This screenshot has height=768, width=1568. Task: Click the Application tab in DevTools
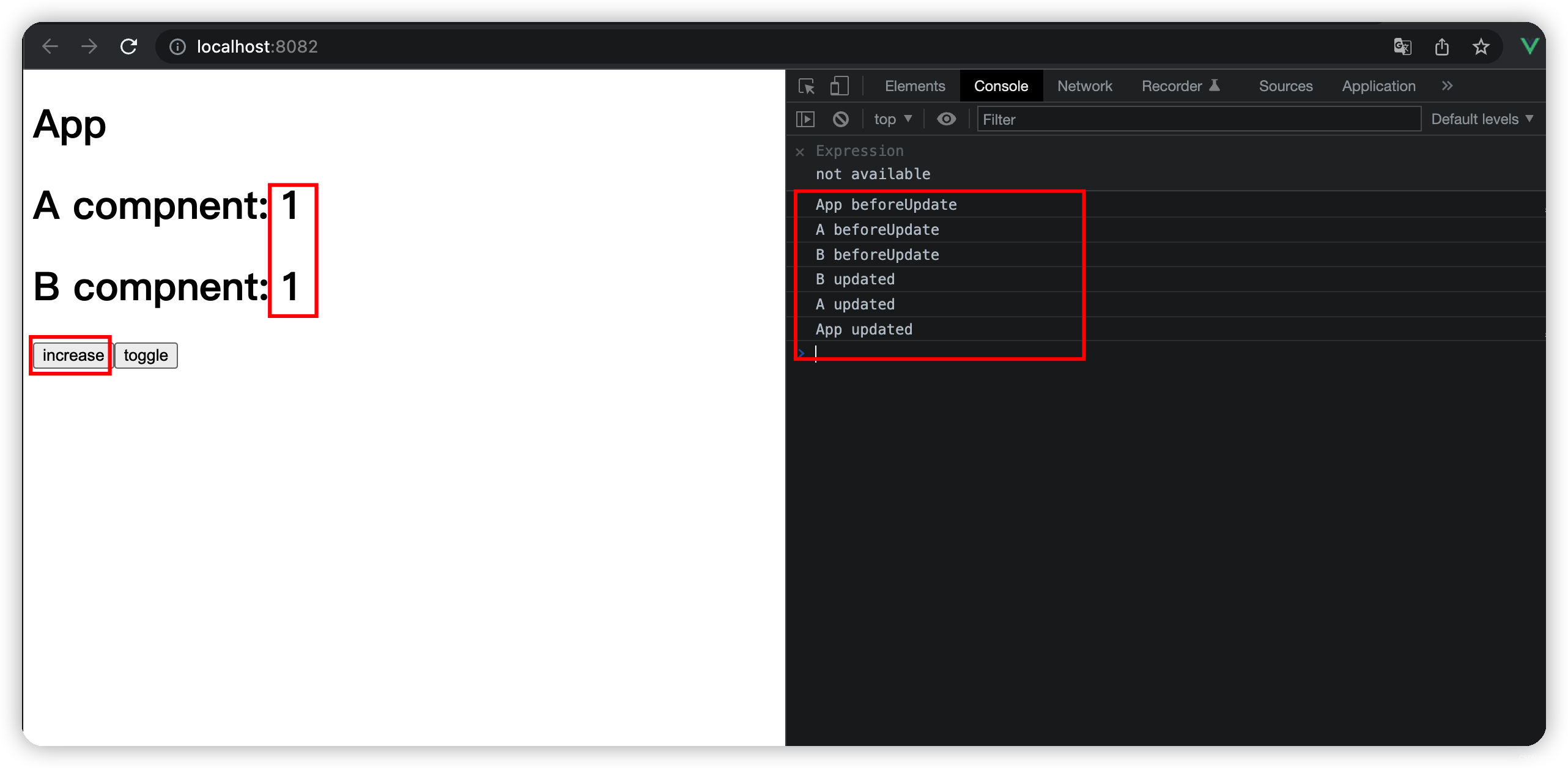(1379, 86)
